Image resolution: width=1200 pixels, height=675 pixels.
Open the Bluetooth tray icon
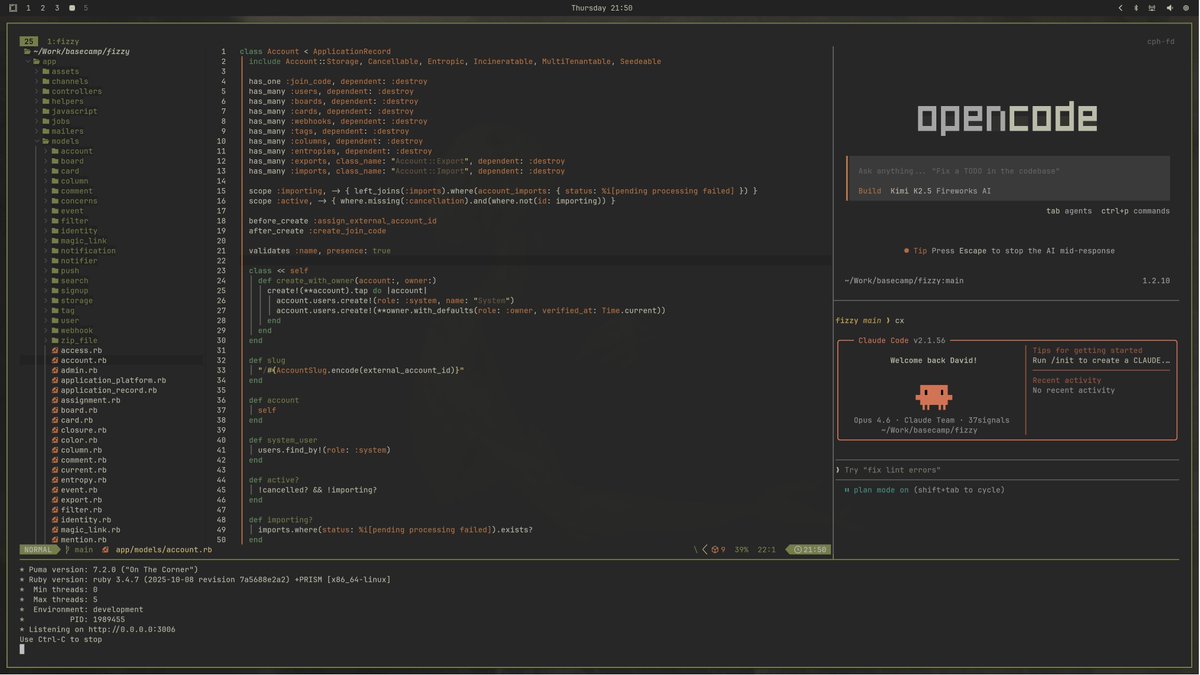[x=1135, y=8]
